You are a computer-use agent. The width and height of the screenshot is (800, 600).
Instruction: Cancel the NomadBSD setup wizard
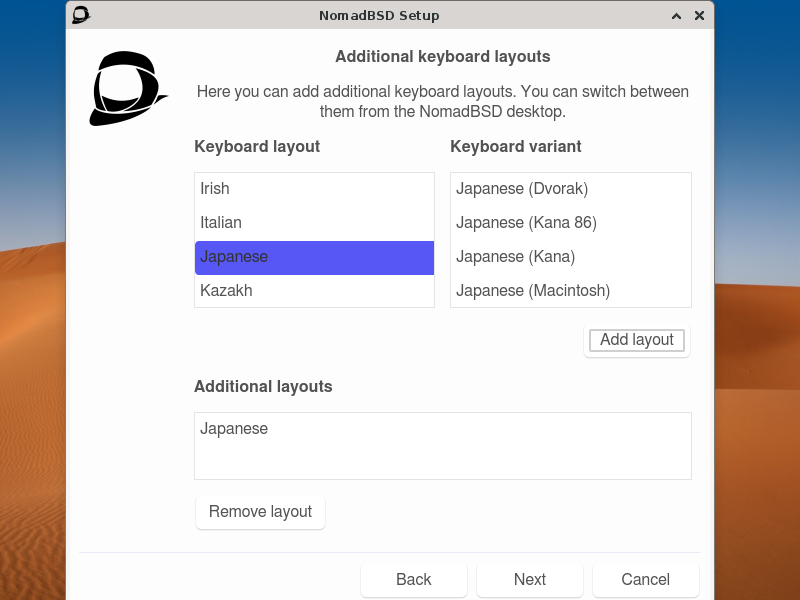tap(645, 579)
